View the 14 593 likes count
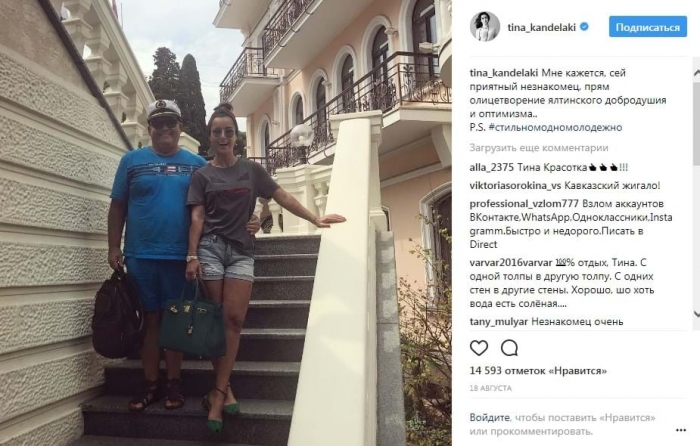Screen dimensions: 700x446 (538, 371)
